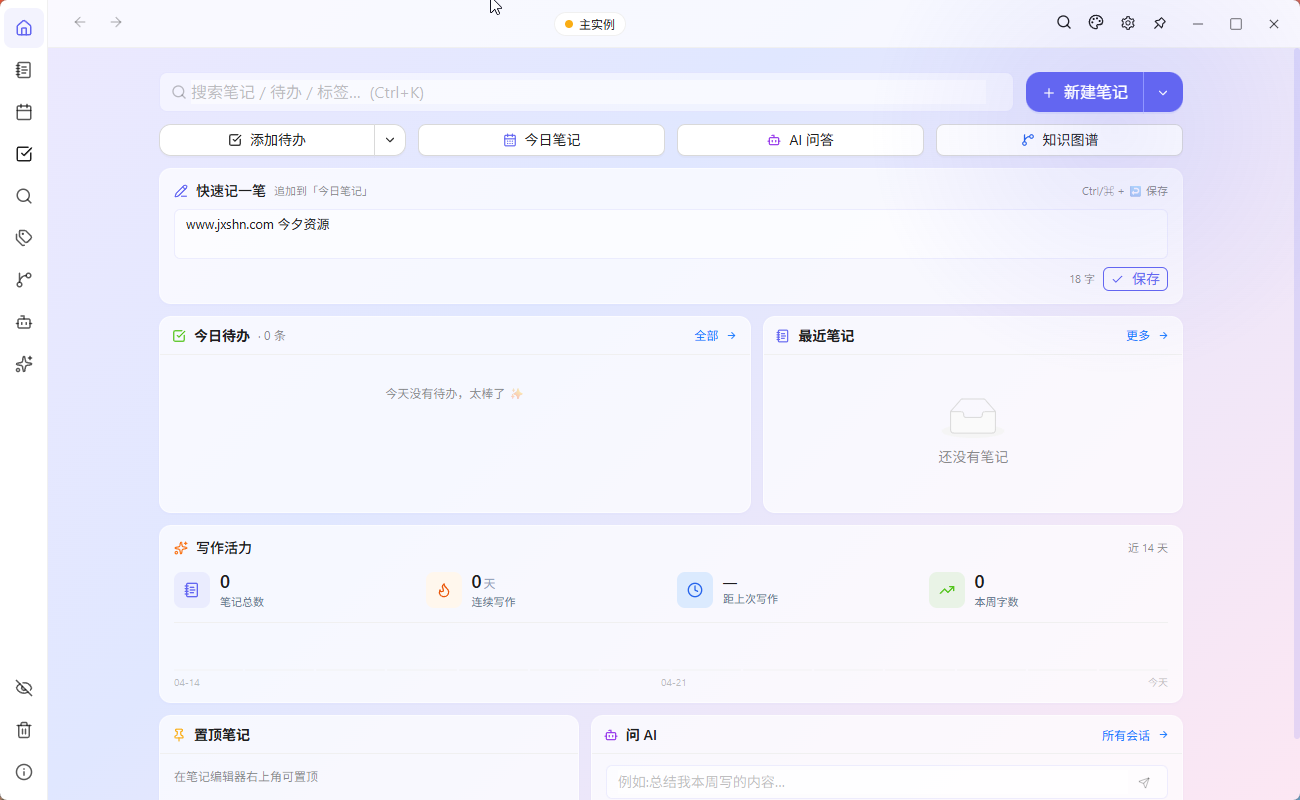The height and width of the screenshot is (800, 1300).
Task: Expand the 新建笔记 dropdown arrow
Action: tap(1163, 91)
